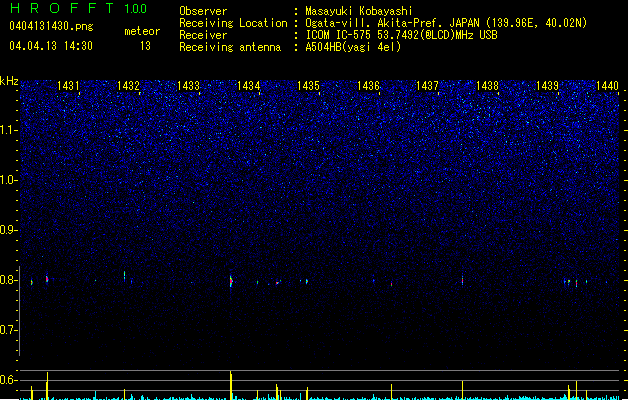Click the meteor echo just before 1438
The height and width of the screenshot is (400, 629).
462,280
